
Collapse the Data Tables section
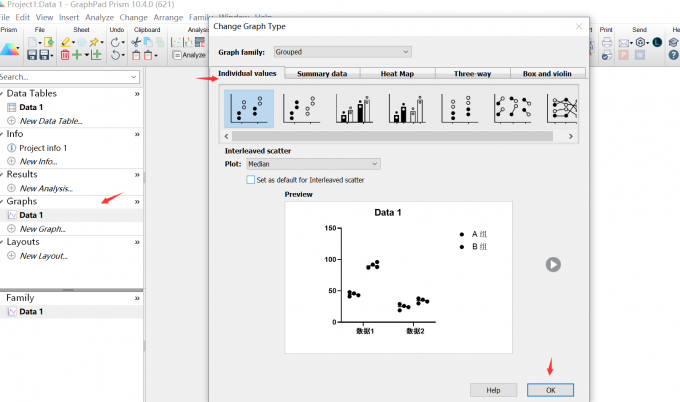[x=137, y=92]
